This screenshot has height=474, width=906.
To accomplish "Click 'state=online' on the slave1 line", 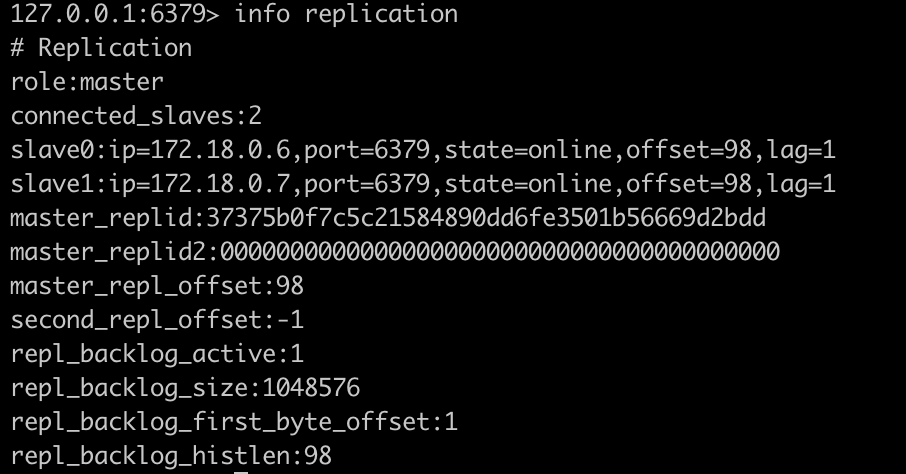I will click(x=527, y=184).
